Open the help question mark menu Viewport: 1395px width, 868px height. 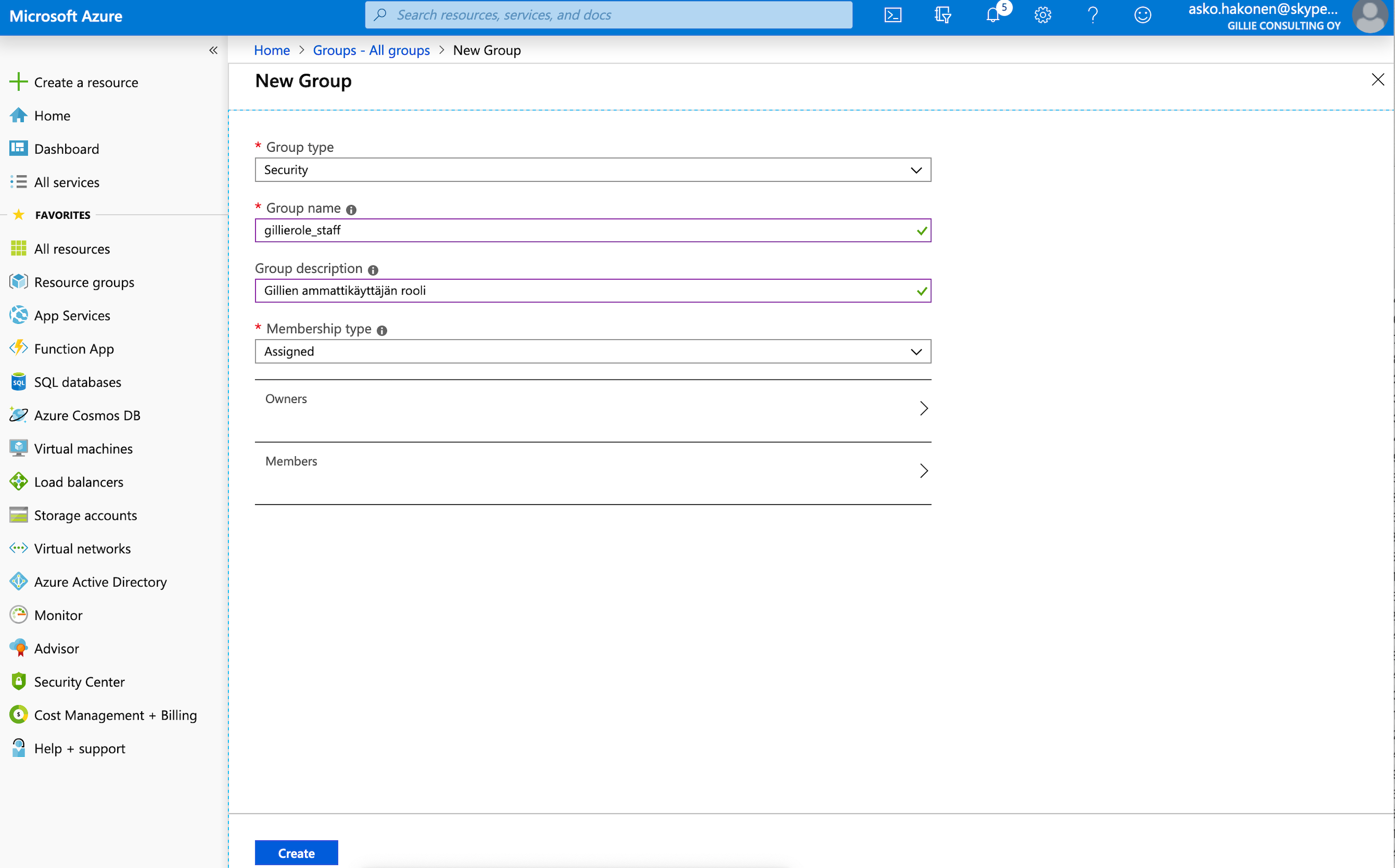(1092, 15)
